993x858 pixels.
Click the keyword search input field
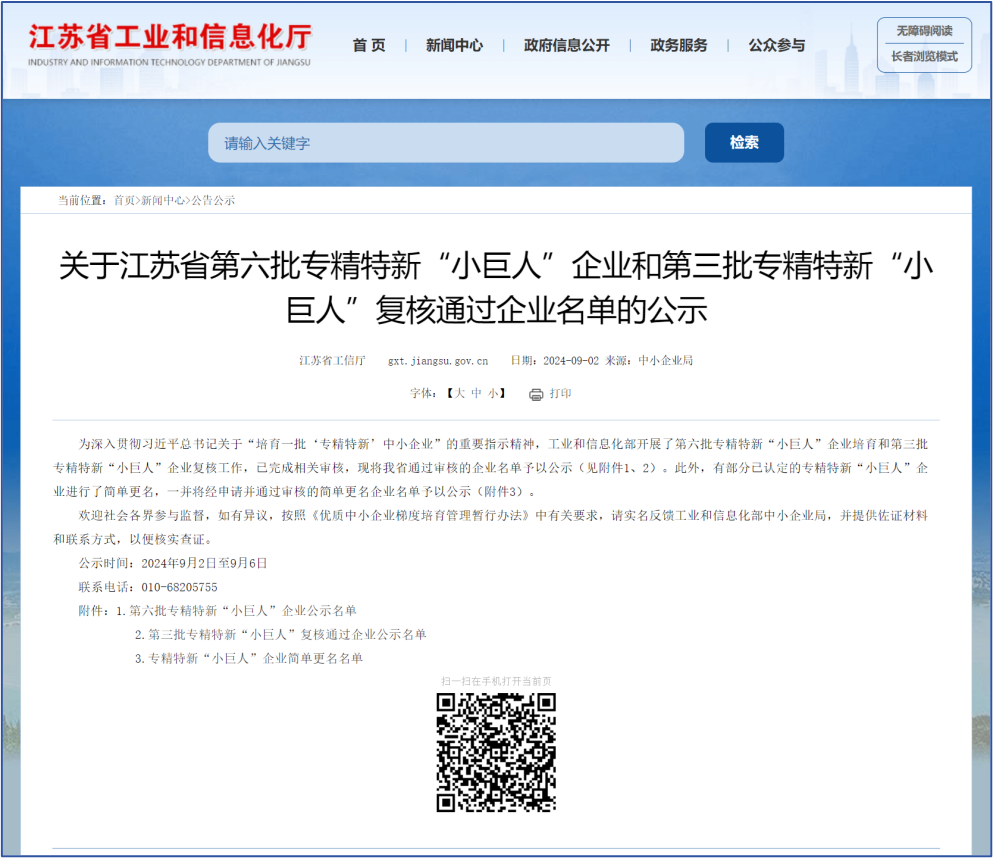click(x=445, y=143)
